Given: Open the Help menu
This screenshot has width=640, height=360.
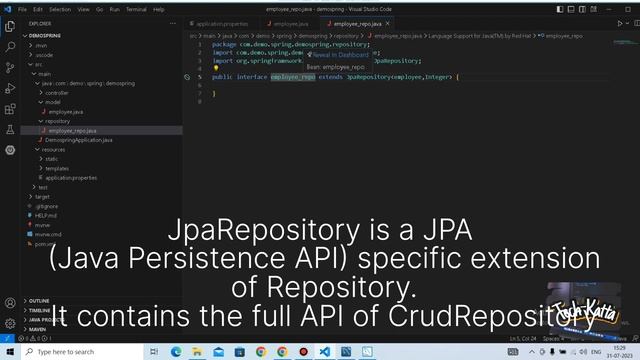Looking at the screenshot, I should coord(158,9).
